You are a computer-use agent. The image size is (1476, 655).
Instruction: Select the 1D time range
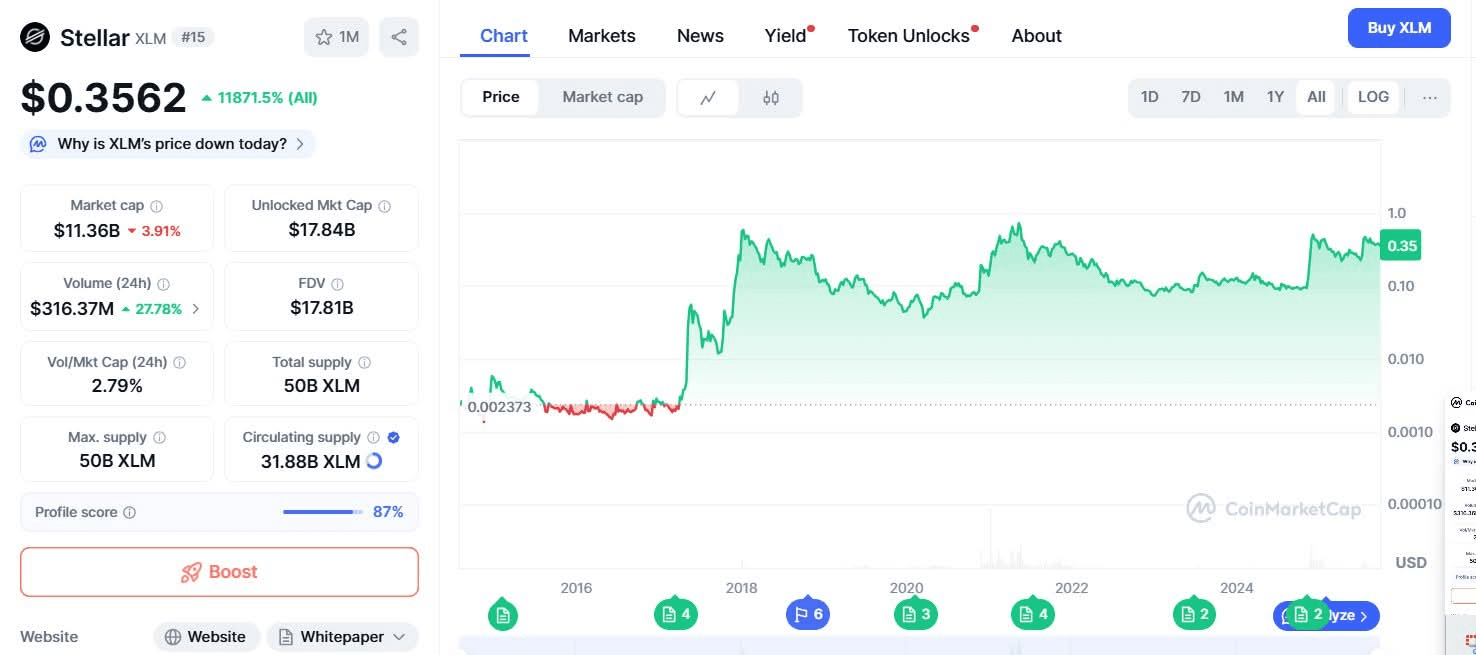pos(1150,98)
